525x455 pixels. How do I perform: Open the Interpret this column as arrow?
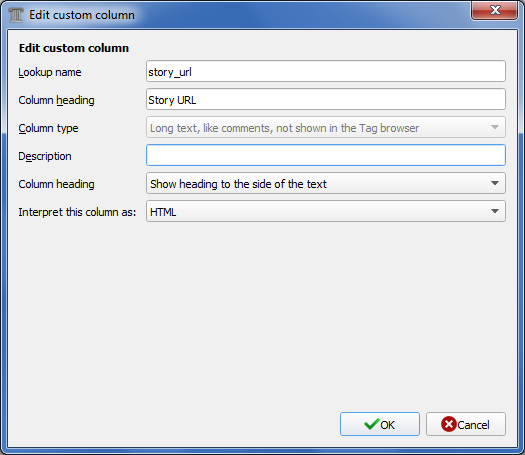click(495, 211)
